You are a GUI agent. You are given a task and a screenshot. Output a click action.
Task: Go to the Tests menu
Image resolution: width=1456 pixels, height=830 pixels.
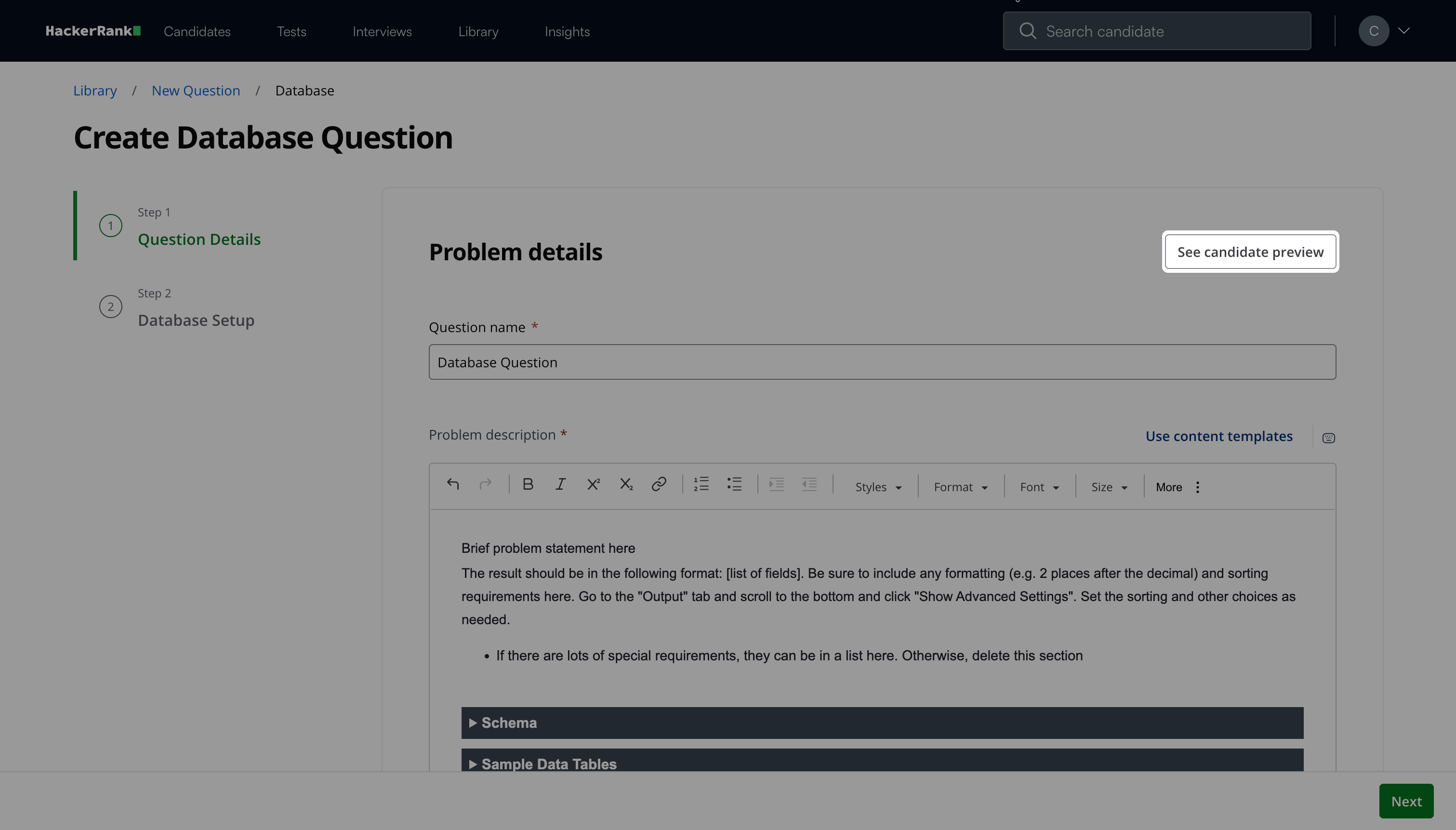point(291,31)
